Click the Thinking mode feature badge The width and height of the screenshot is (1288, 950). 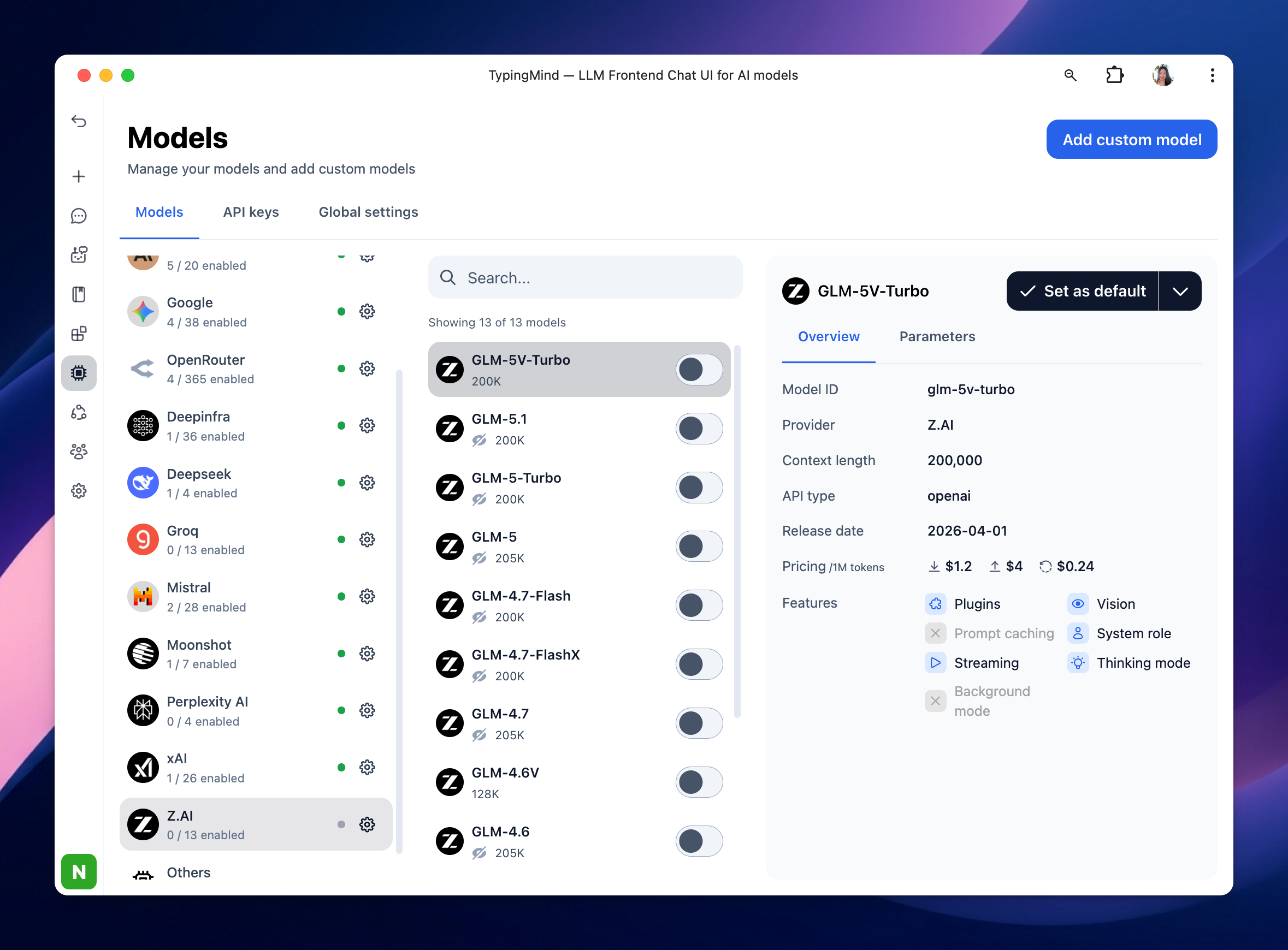coord(1129,663)
